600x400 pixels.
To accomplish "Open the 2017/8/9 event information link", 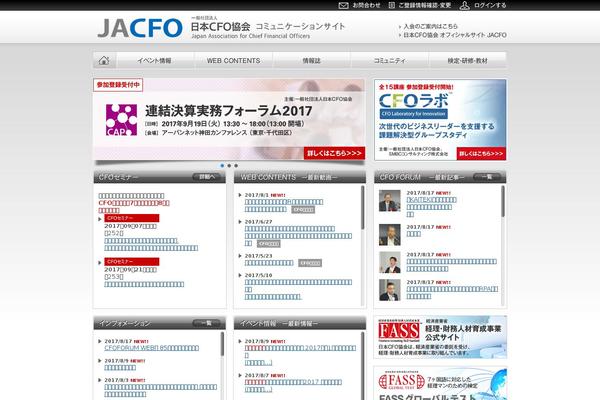I will click(x=300, y=355).
